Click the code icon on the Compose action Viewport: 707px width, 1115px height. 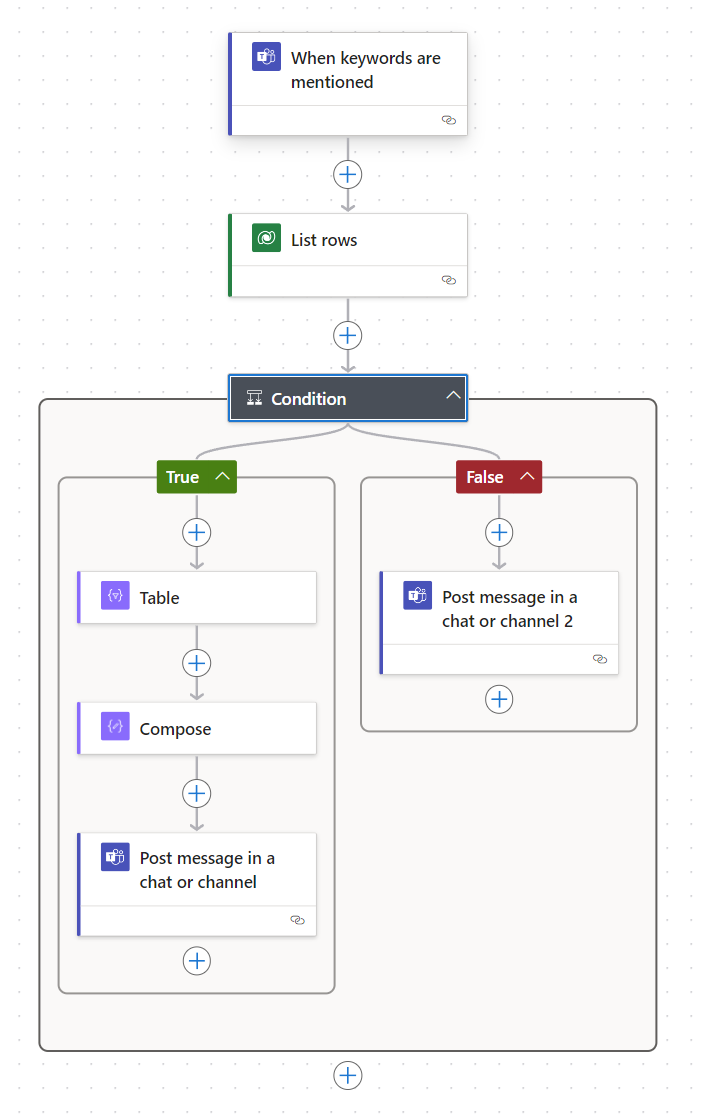click(114, 728)
